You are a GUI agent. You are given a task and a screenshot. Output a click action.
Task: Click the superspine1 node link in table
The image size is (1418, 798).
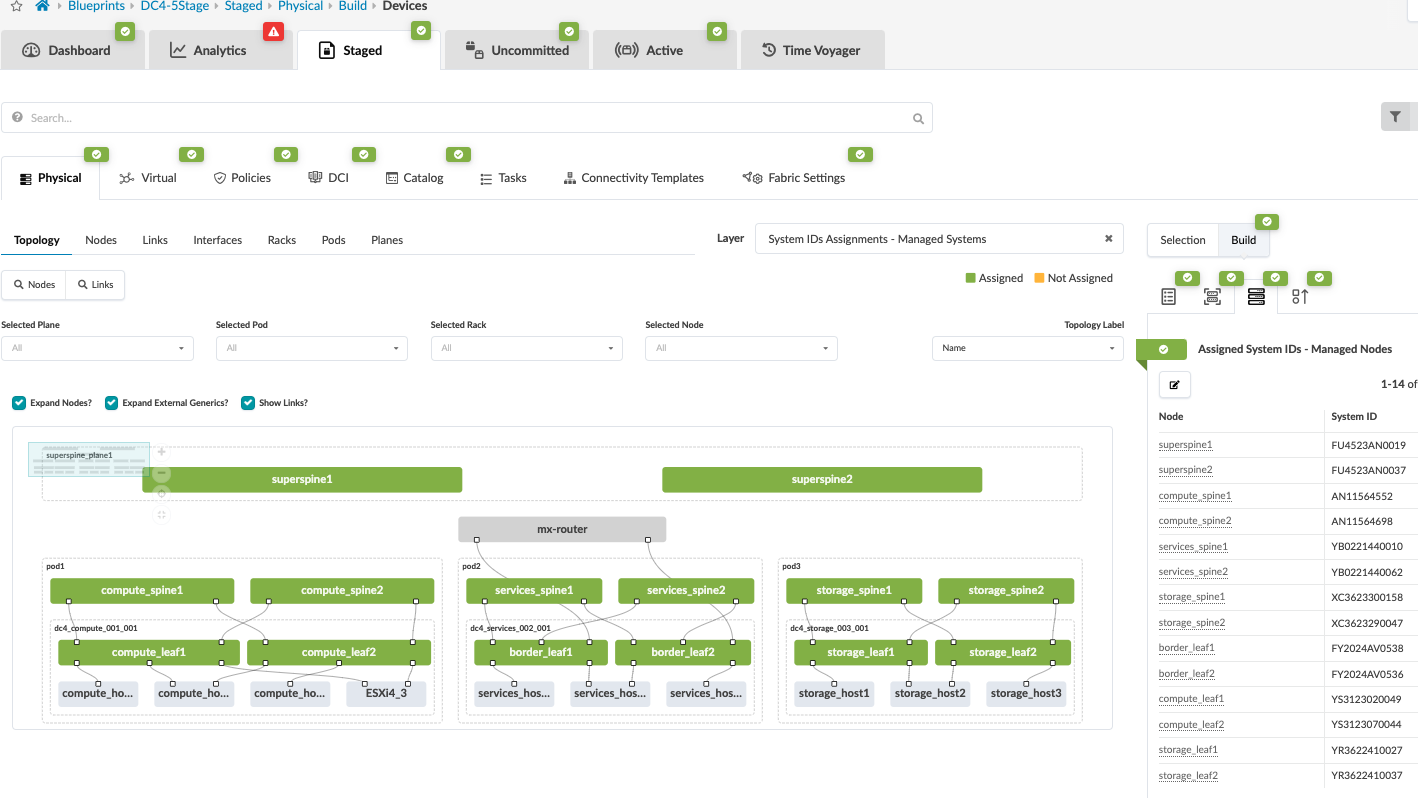tap(1185, 445)
